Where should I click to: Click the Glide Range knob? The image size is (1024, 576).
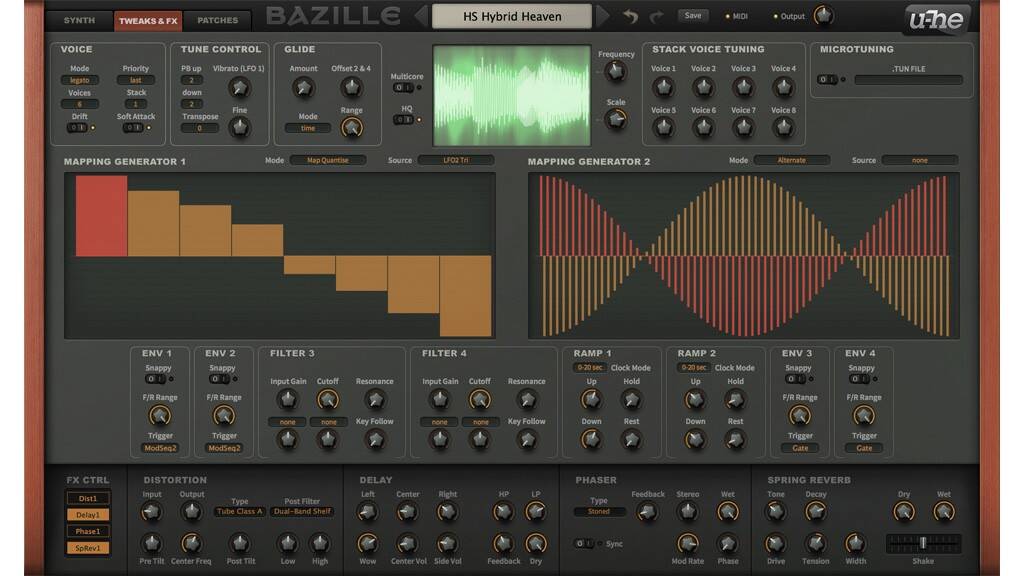(351, 127)
